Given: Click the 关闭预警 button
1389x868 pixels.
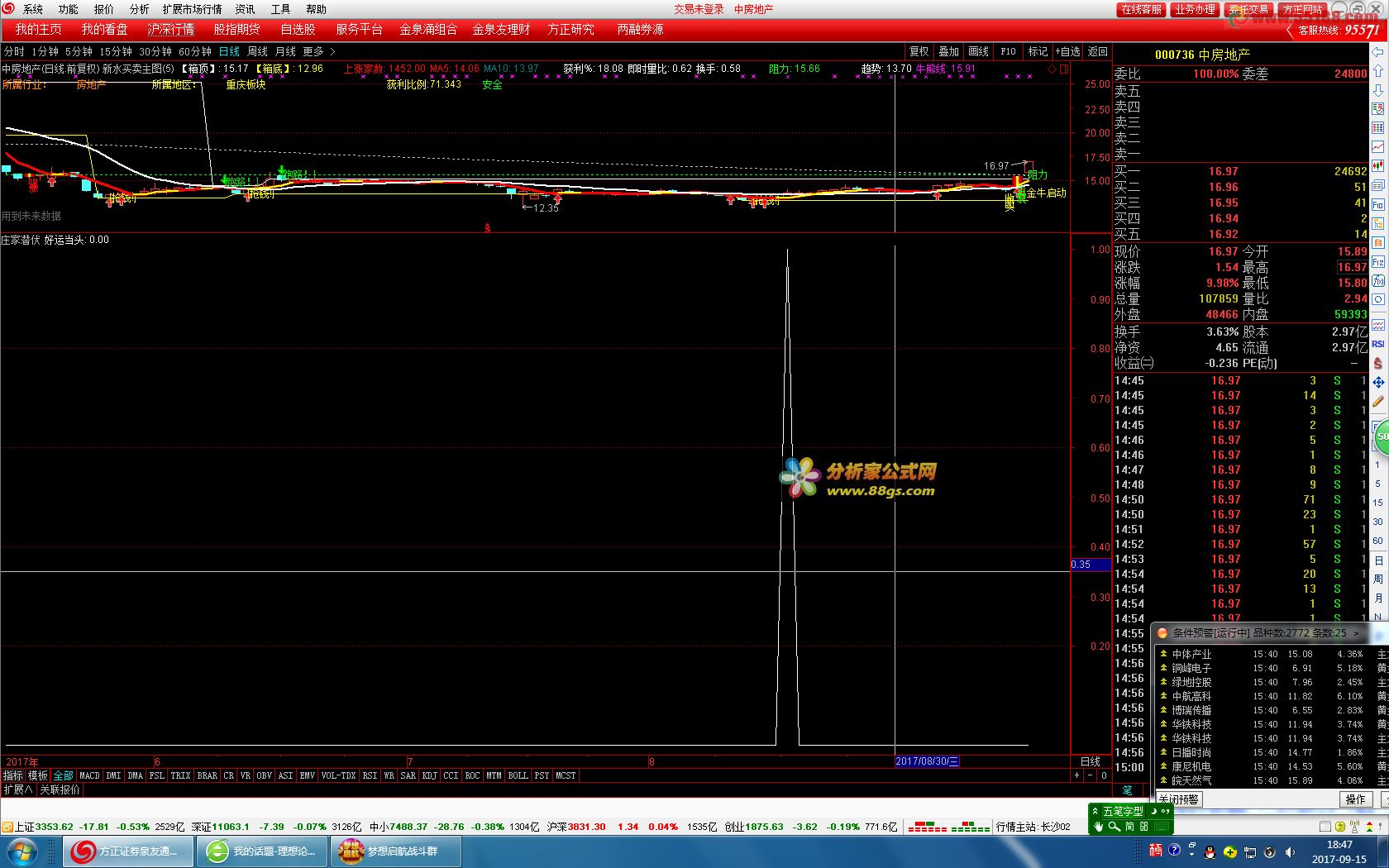Looking at the screenshot, I should tap(1180, 799).
